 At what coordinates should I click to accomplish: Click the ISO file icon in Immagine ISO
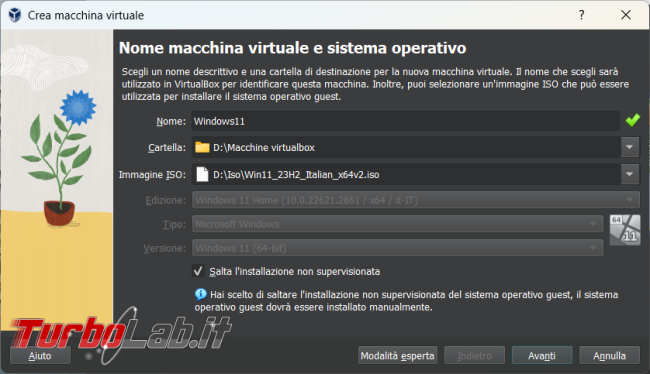click(202, 174)
